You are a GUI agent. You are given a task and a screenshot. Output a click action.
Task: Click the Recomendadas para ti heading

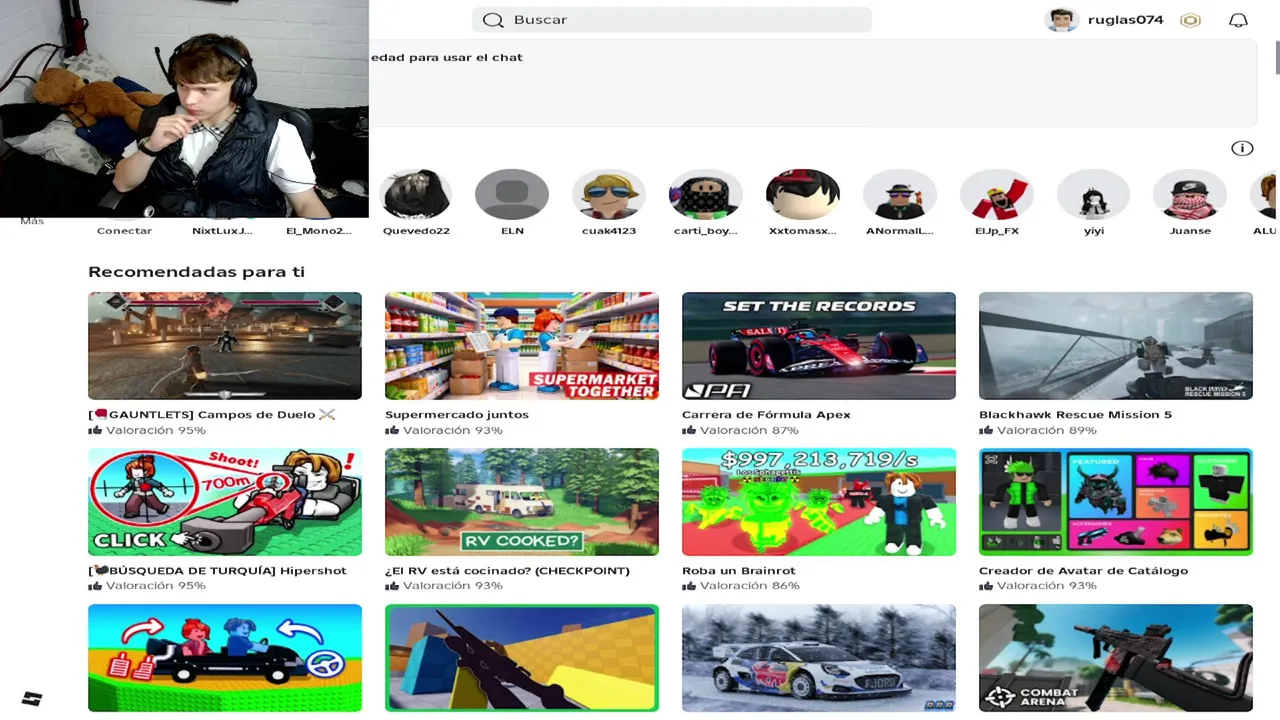pos(196,272)
